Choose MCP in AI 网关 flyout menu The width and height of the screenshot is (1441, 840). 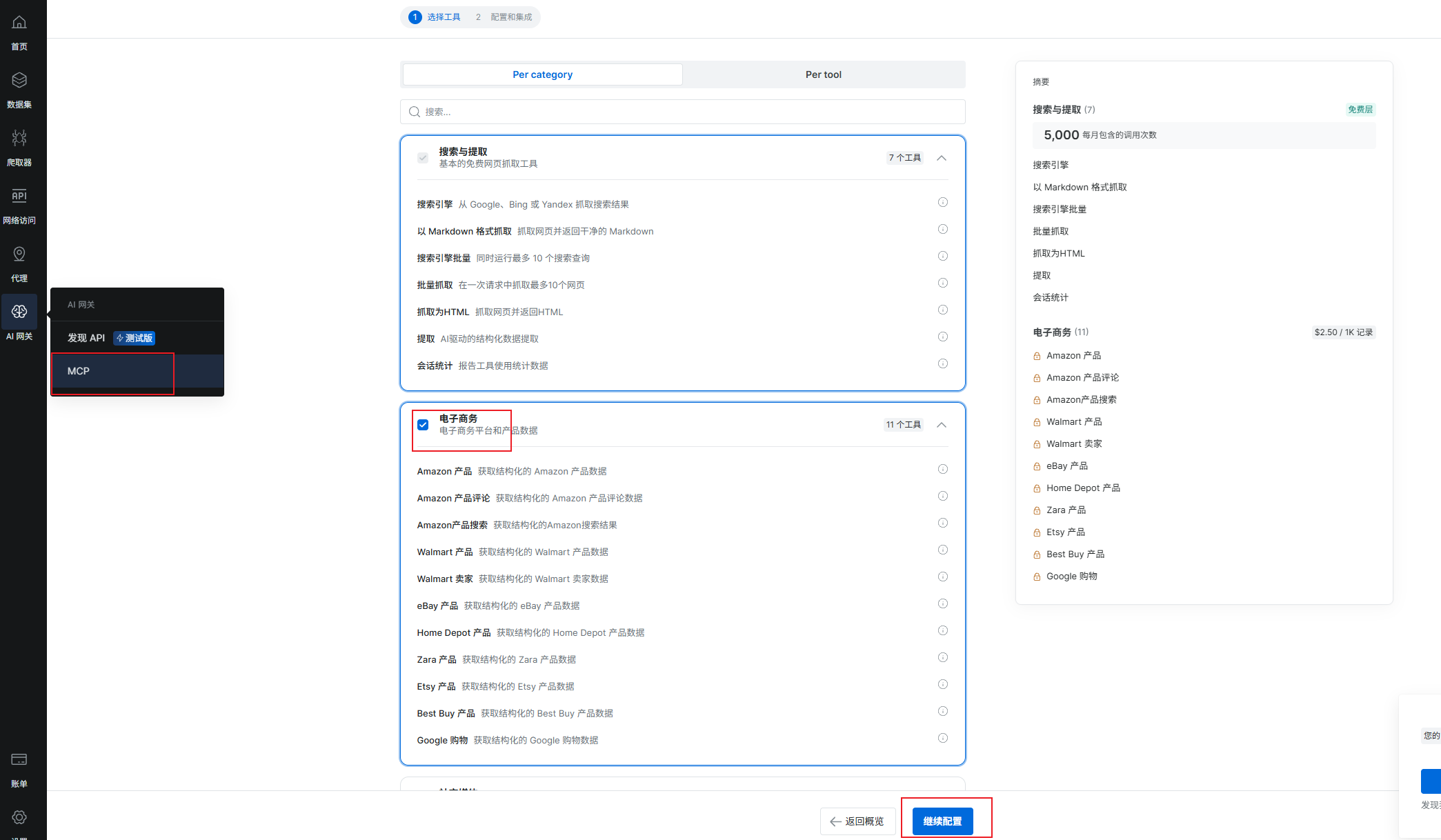click(x=79, y=371)
